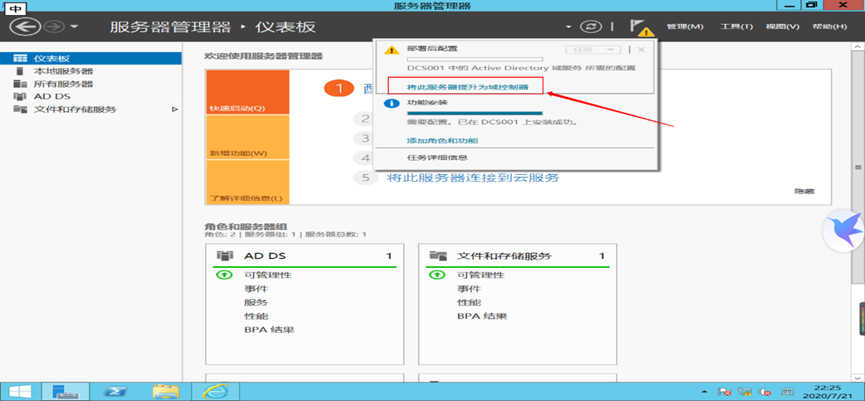The height and width of the screenshot is (401, 865).
Task: Click the orange step 1 circle
Action: click(x=338, y=88)
